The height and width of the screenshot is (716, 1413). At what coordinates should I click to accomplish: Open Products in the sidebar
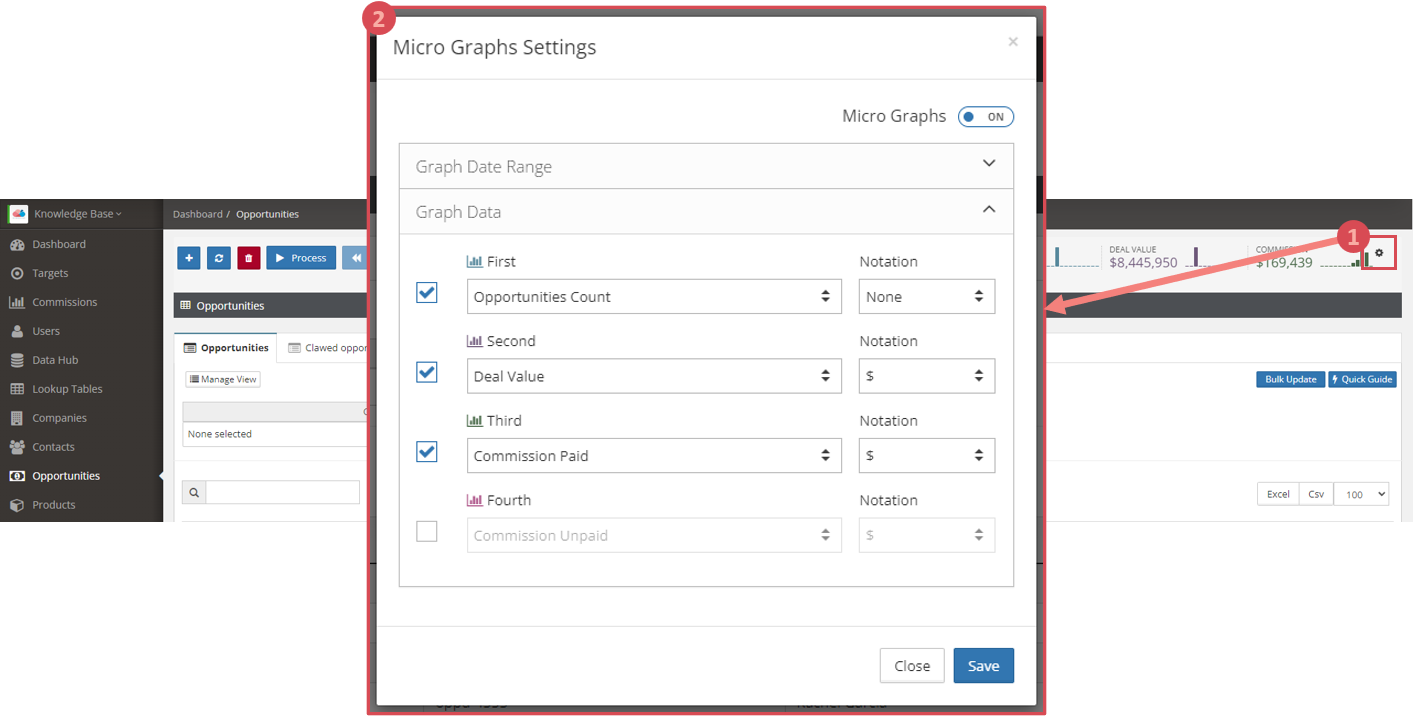(x=53, y=505)
